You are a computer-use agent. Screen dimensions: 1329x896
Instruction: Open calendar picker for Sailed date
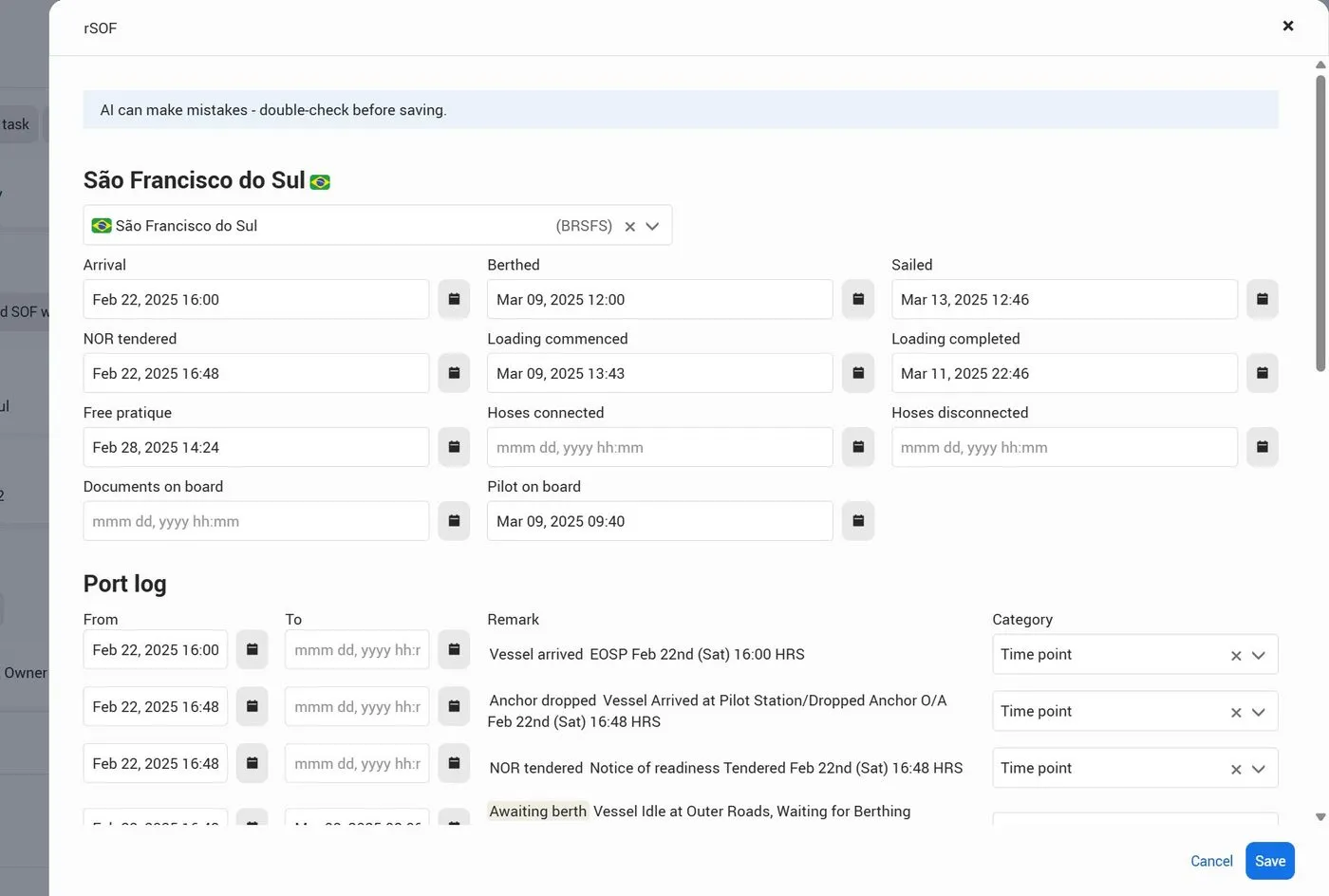[x=1263, y=299]
